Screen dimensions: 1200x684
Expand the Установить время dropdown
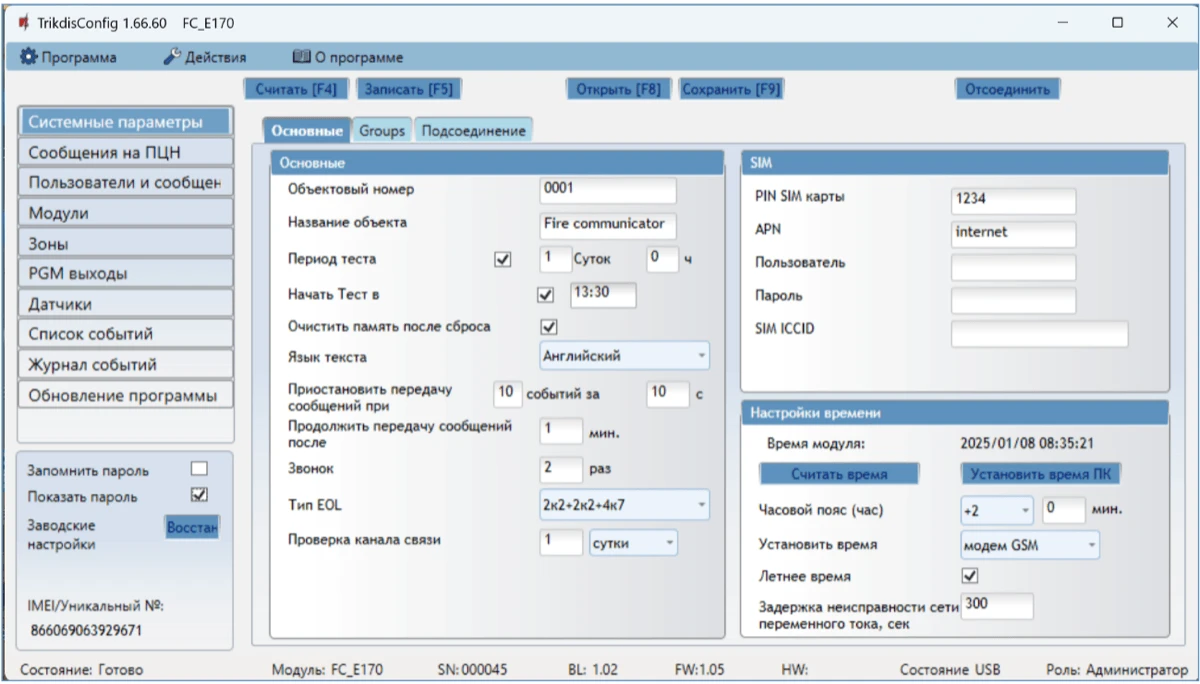tap(1029, 545)
